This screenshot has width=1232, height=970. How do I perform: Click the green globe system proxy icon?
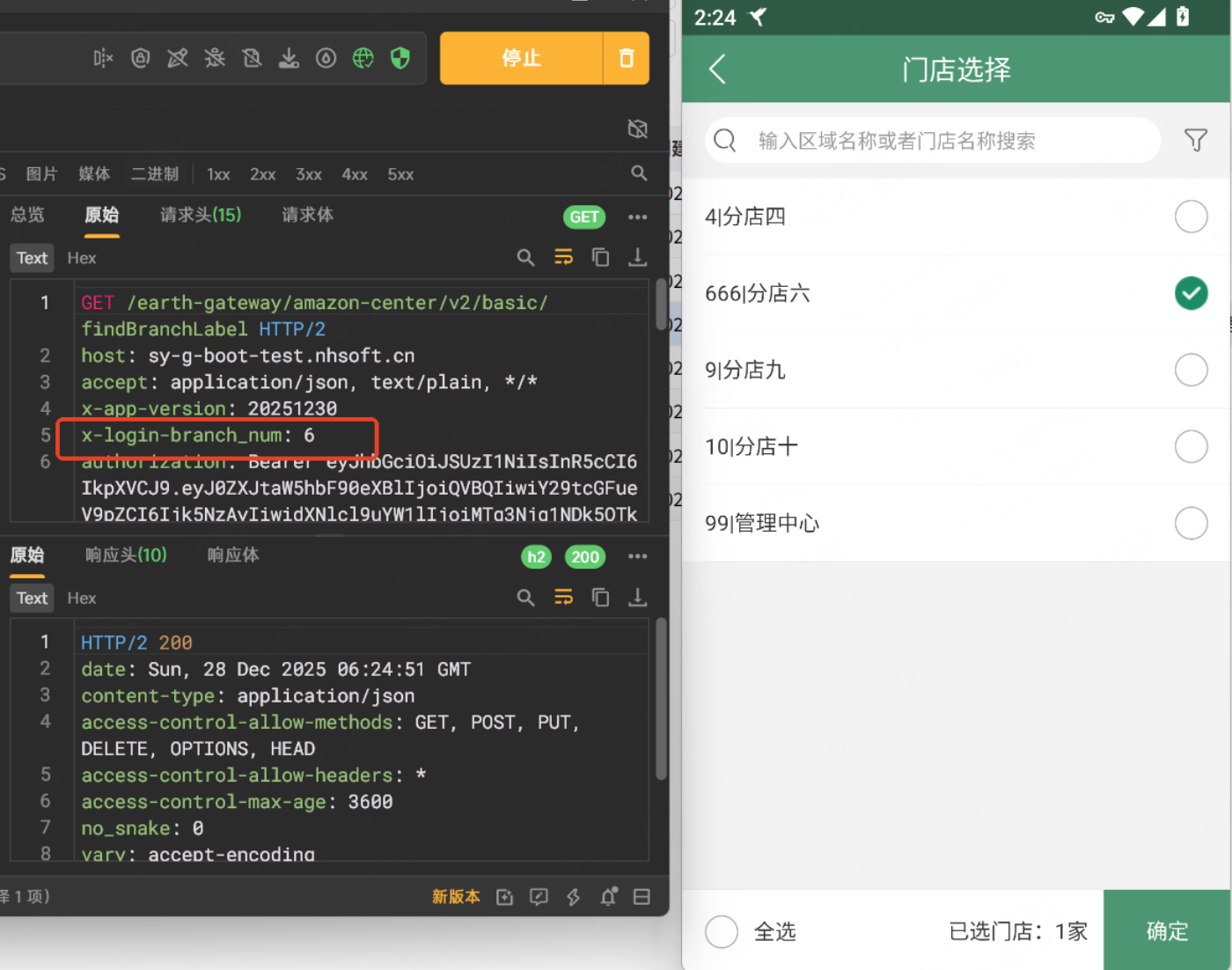(x=363, y=58)
